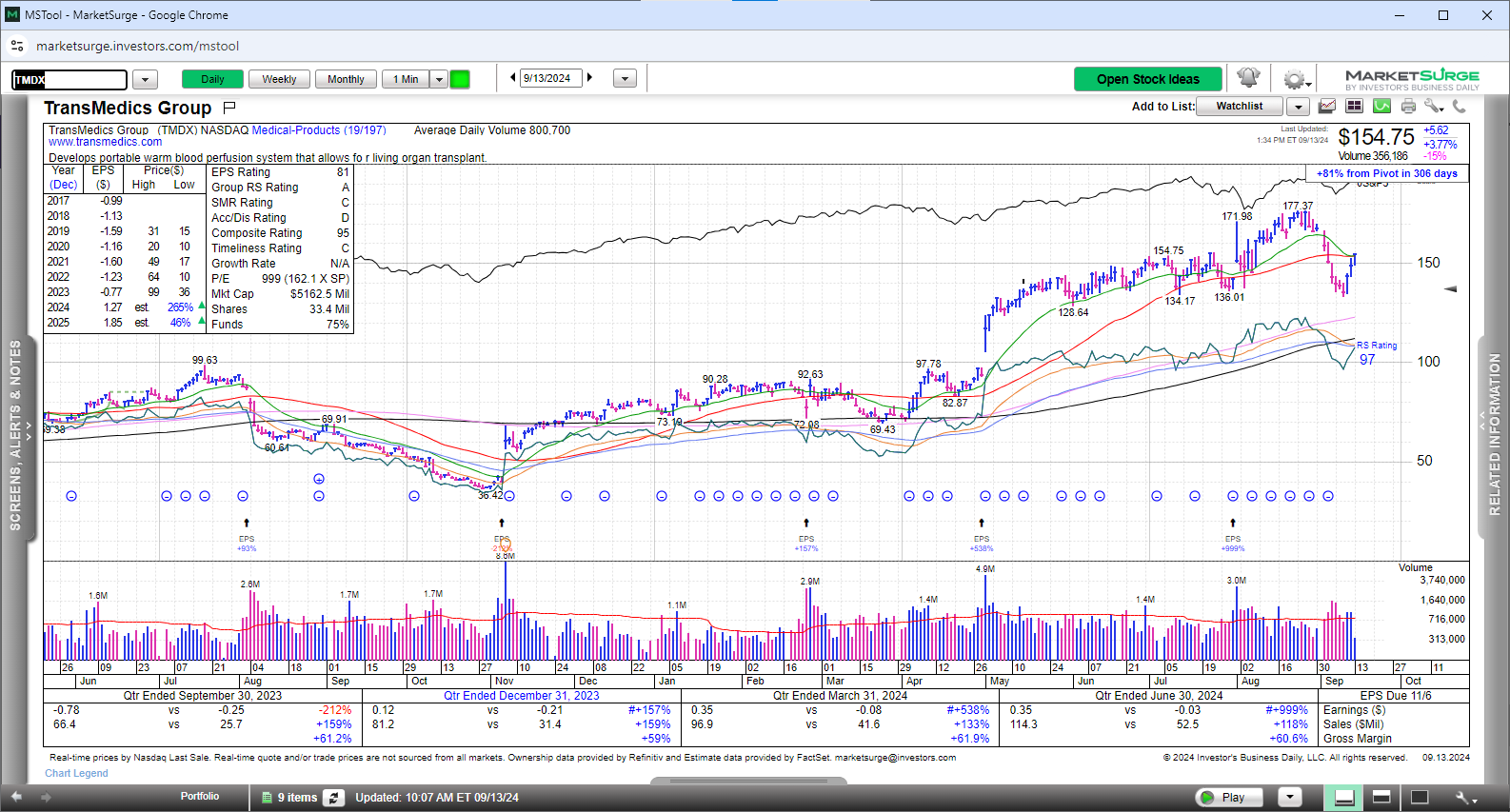Go to the previous date with left arrow

coord(513,78)
